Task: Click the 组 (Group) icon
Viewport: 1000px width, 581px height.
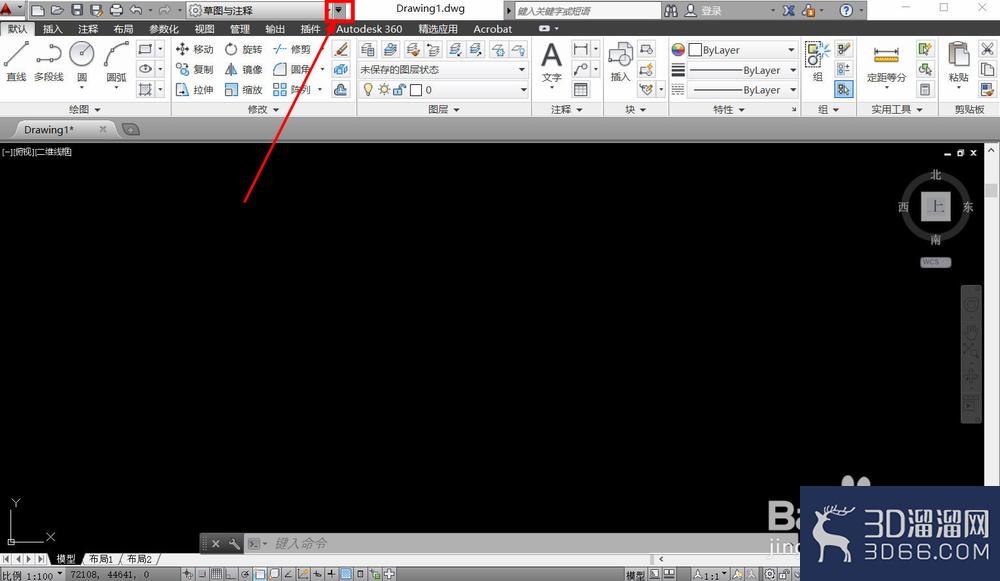Action: click(817, 61)
